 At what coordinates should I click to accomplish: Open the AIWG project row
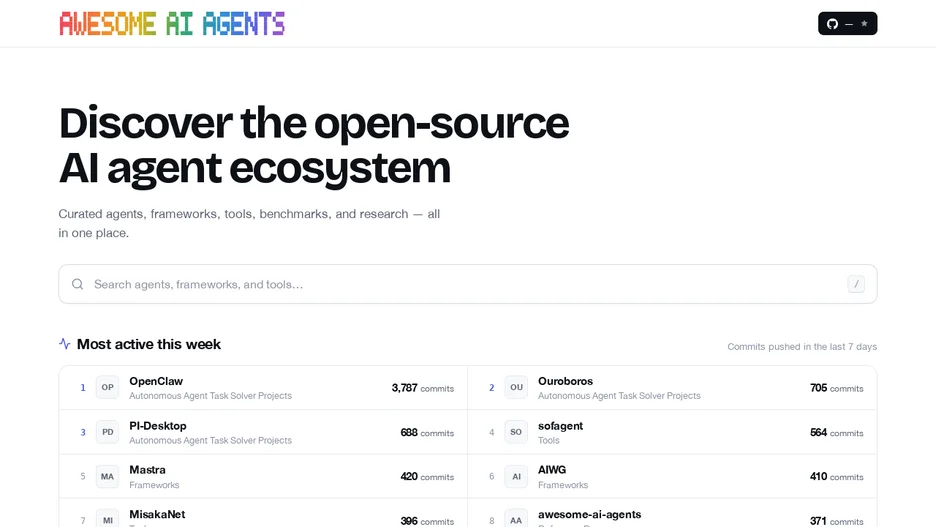point(672,476)
